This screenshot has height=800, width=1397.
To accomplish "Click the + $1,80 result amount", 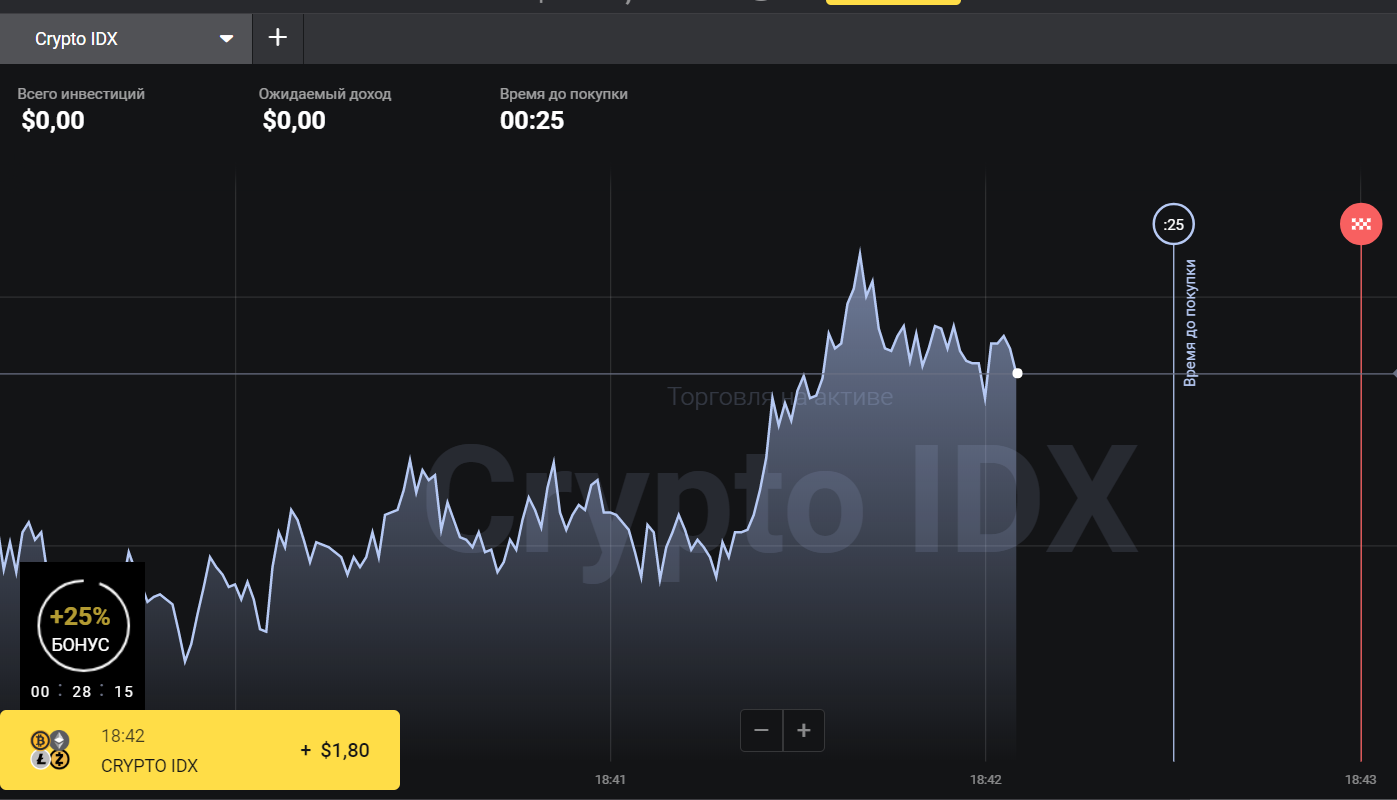I will pos(335,750).
